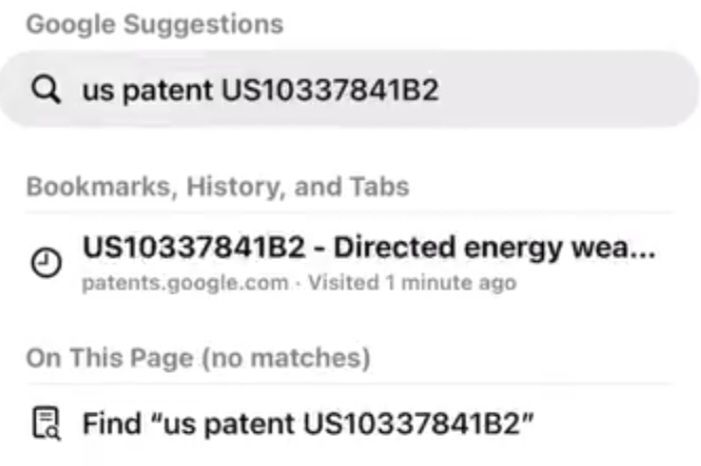The height and width of the screenshot is (466, 701).
Task: Click the patents.google.com URL subtitle
Action: [x=184, y=283]
